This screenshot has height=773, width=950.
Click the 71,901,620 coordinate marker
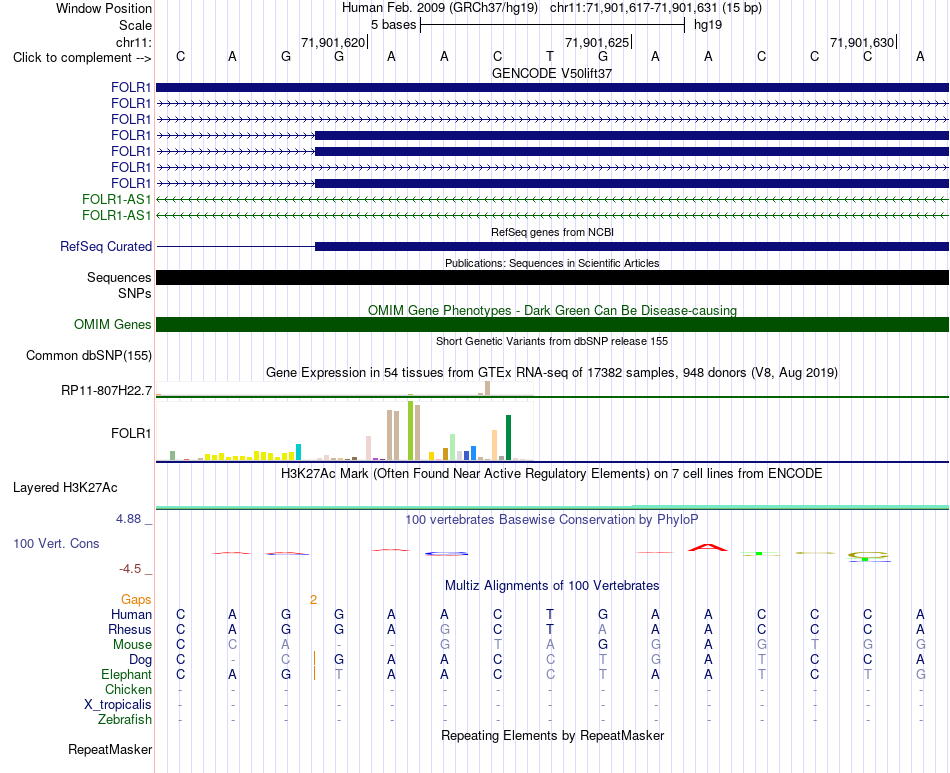pyautogui.click(x=333, y=42)
